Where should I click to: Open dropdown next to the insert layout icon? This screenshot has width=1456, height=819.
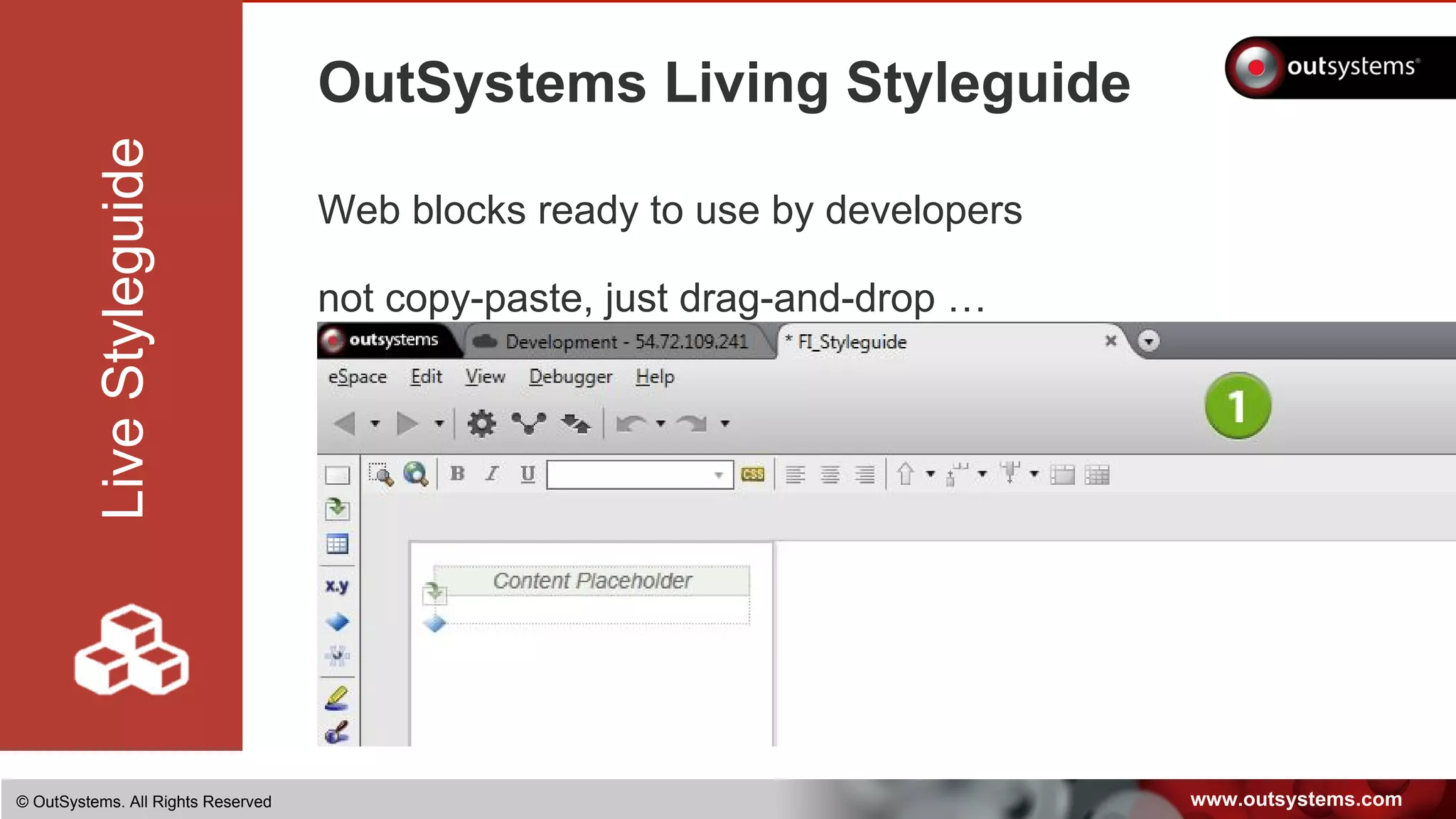pyautogui.click(x=982, y=474)
